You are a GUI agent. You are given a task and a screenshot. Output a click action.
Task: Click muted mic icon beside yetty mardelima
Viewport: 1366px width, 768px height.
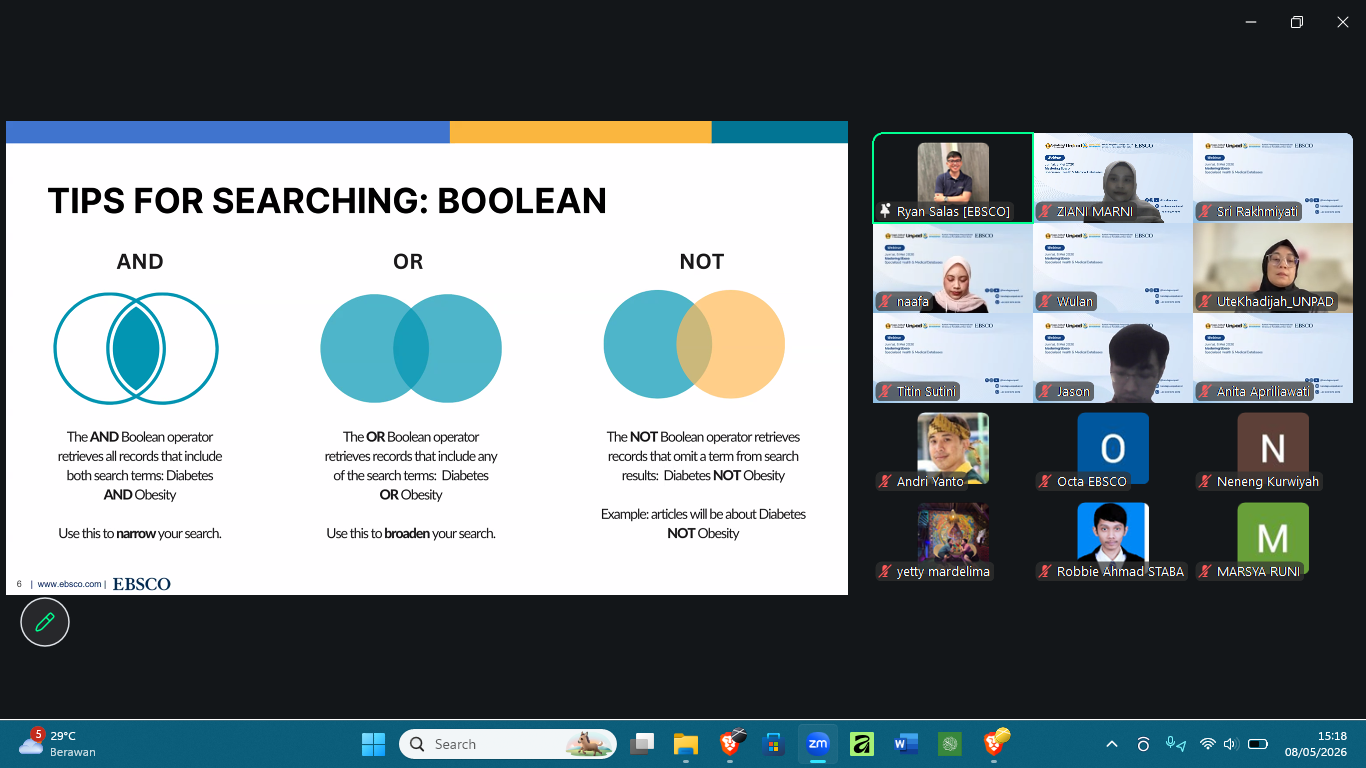tap(885, 572)
